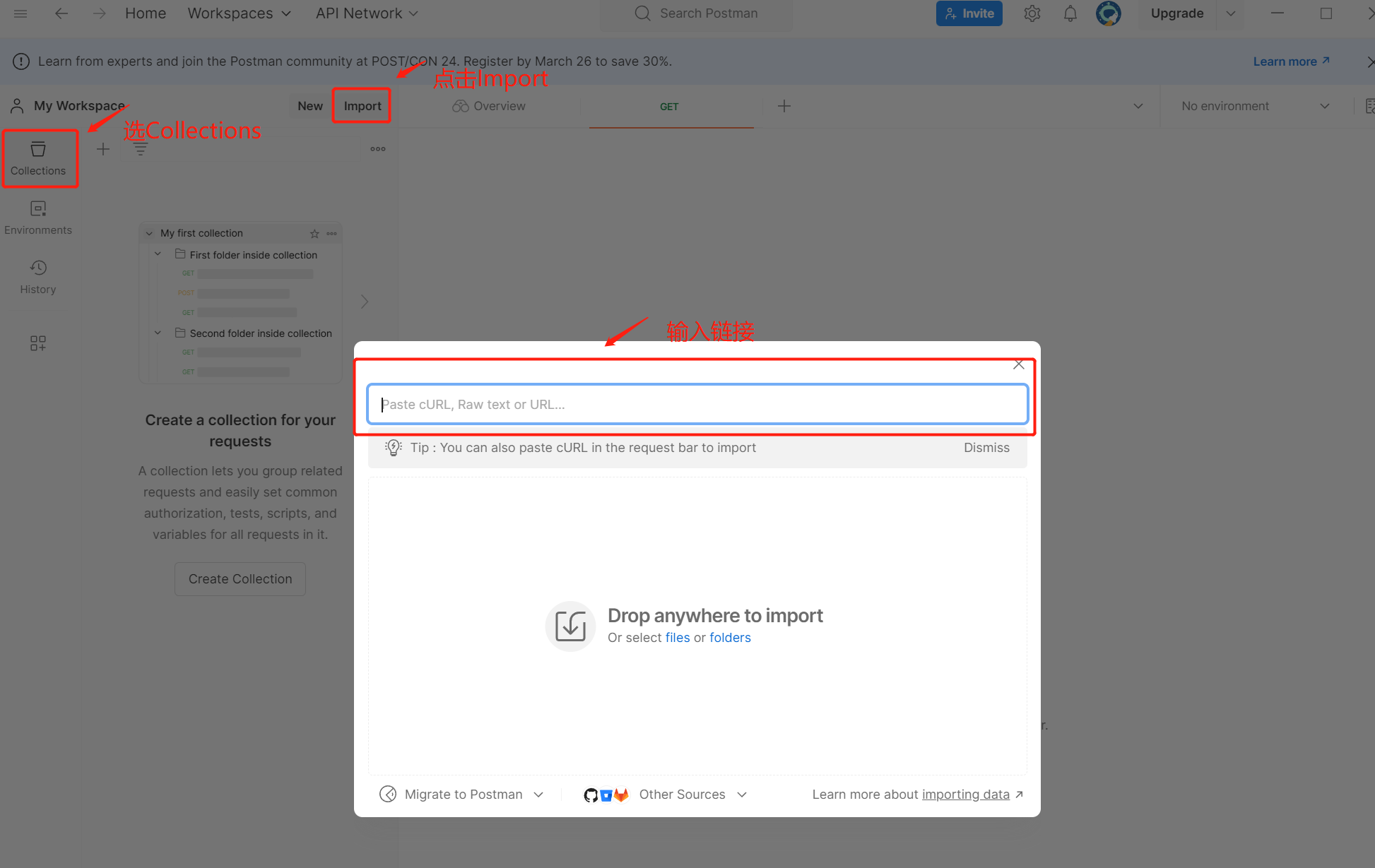
Task: Expand the Migrate to Postman dropdown
Action: [x=538, y=795]
